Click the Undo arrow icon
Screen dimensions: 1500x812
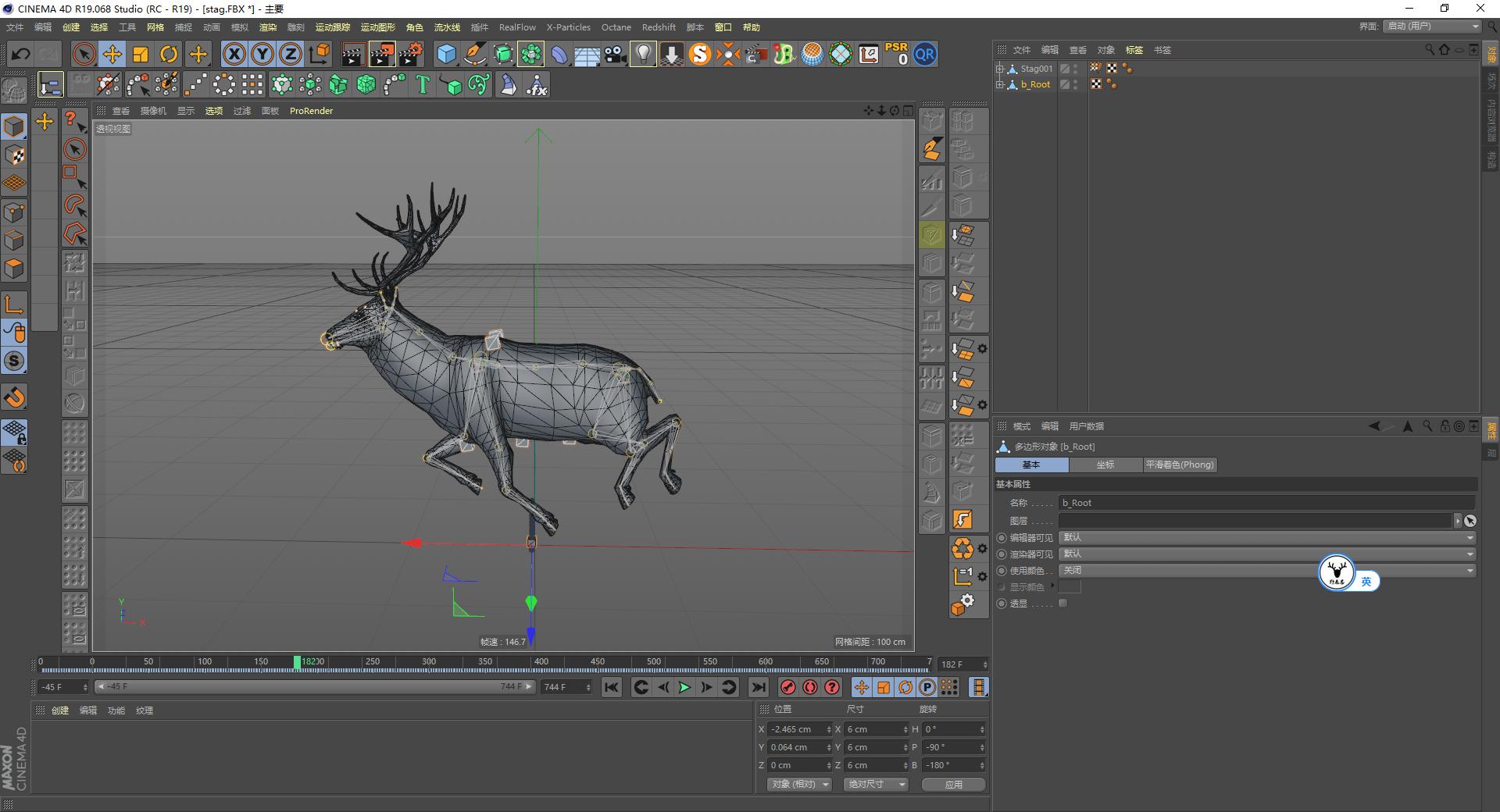[21, 54]
